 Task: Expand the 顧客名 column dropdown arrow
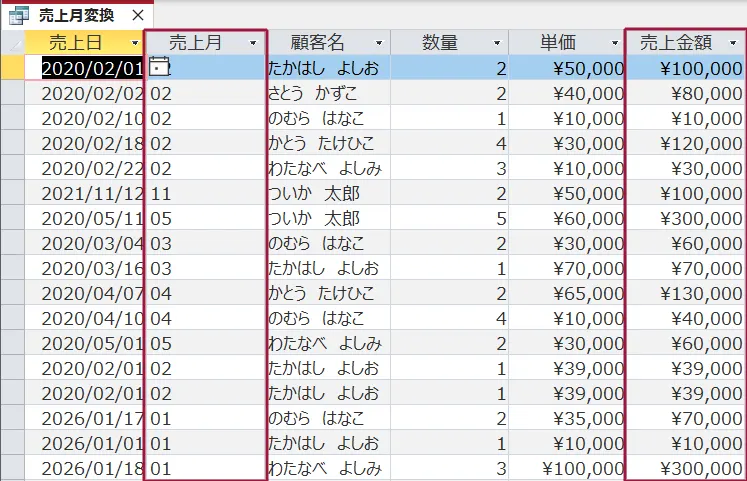pos(378,43)
